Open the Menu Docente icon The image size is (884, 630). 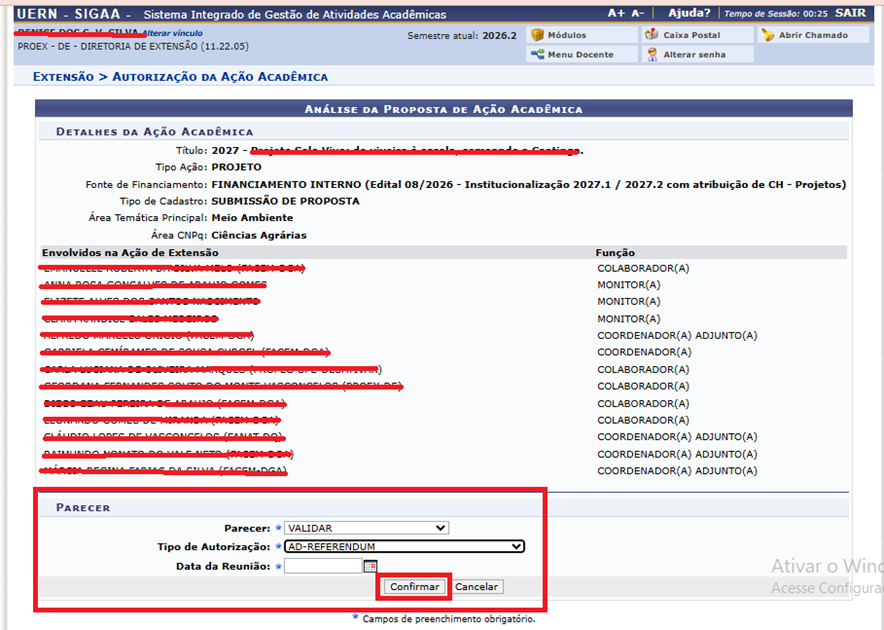coord(538,55)
